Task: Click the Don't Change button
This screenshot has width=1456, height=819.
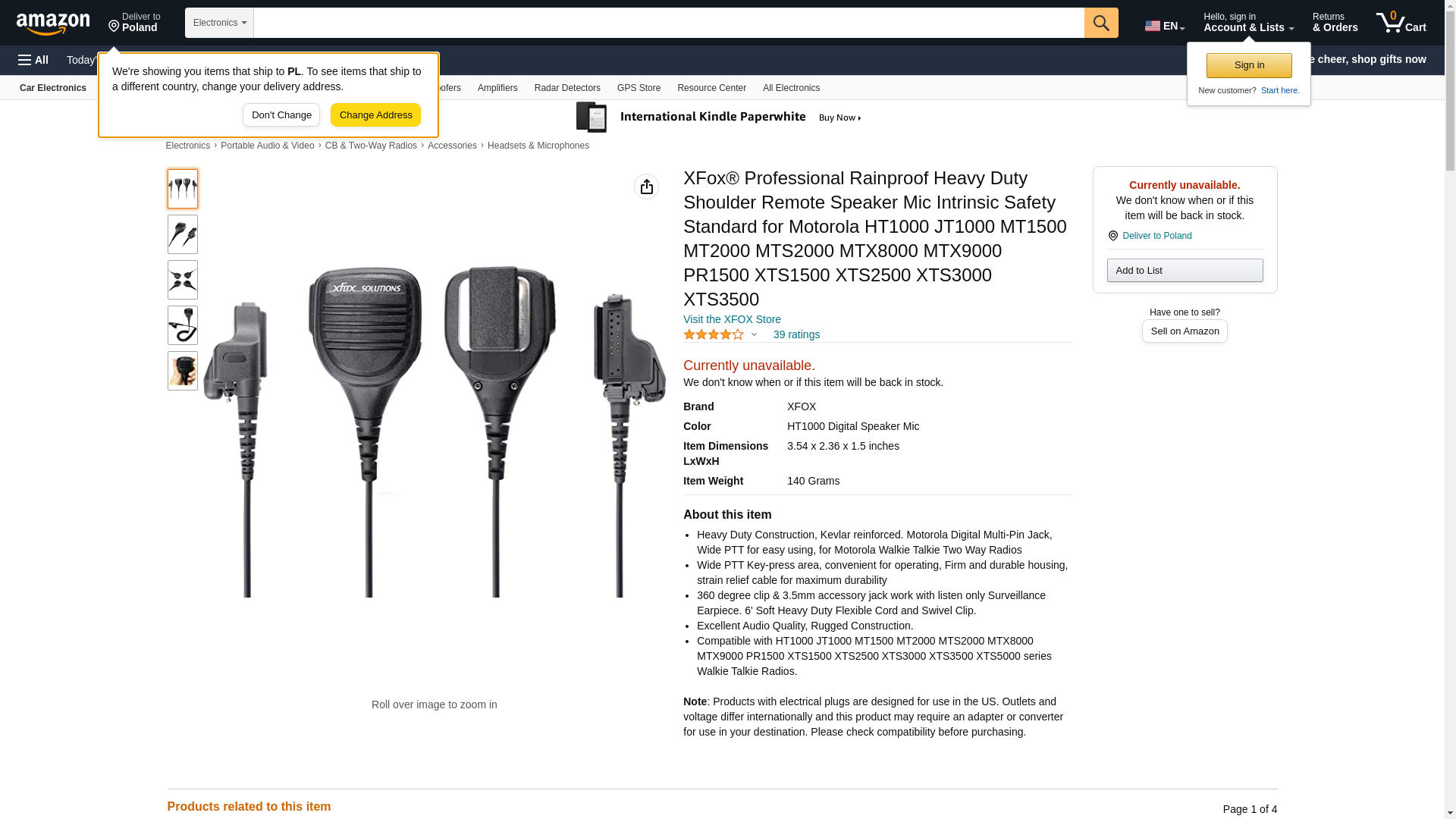Action: click(x=281, y=115)
